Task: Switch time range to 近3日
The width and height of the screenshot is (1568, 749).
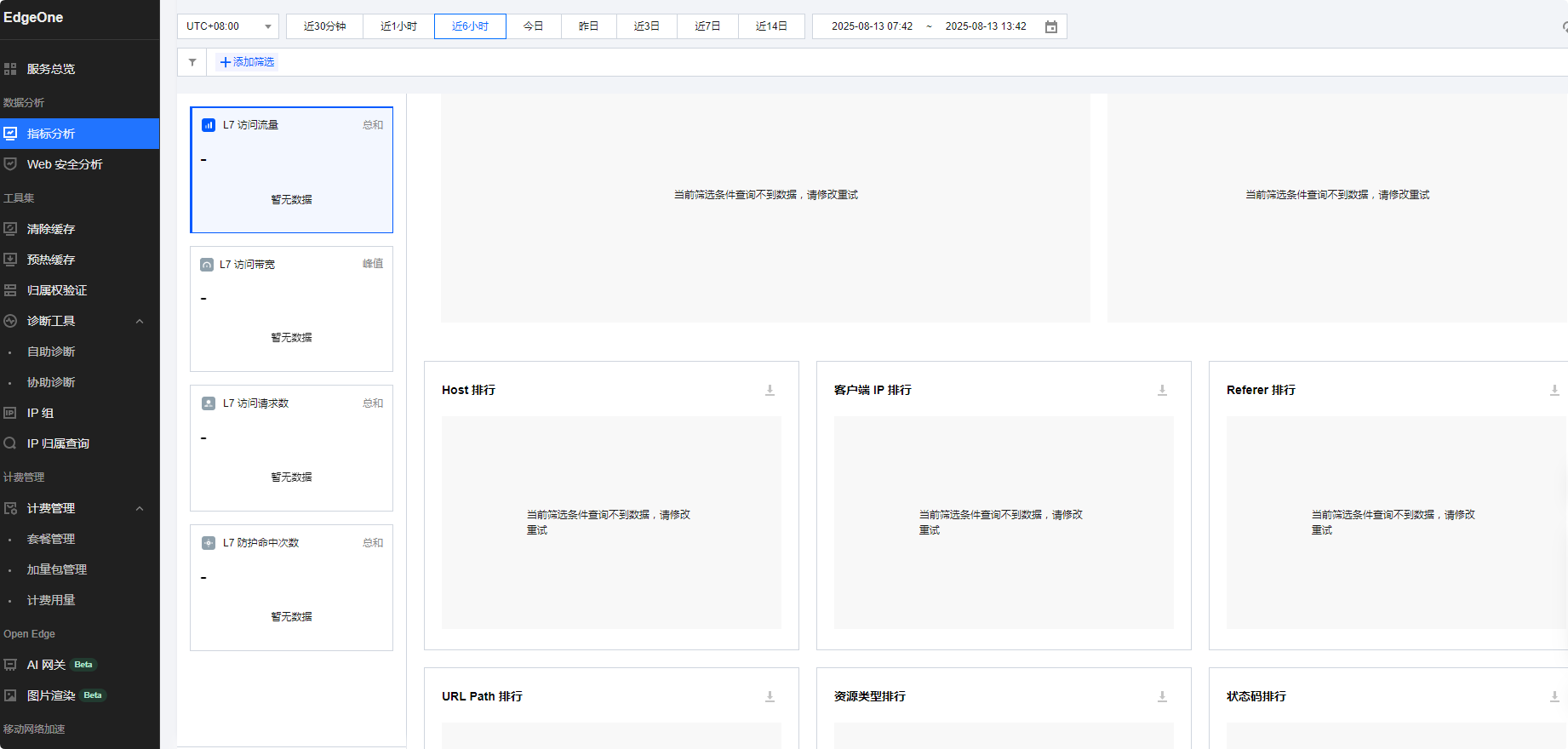Action: tap(647, 26)
